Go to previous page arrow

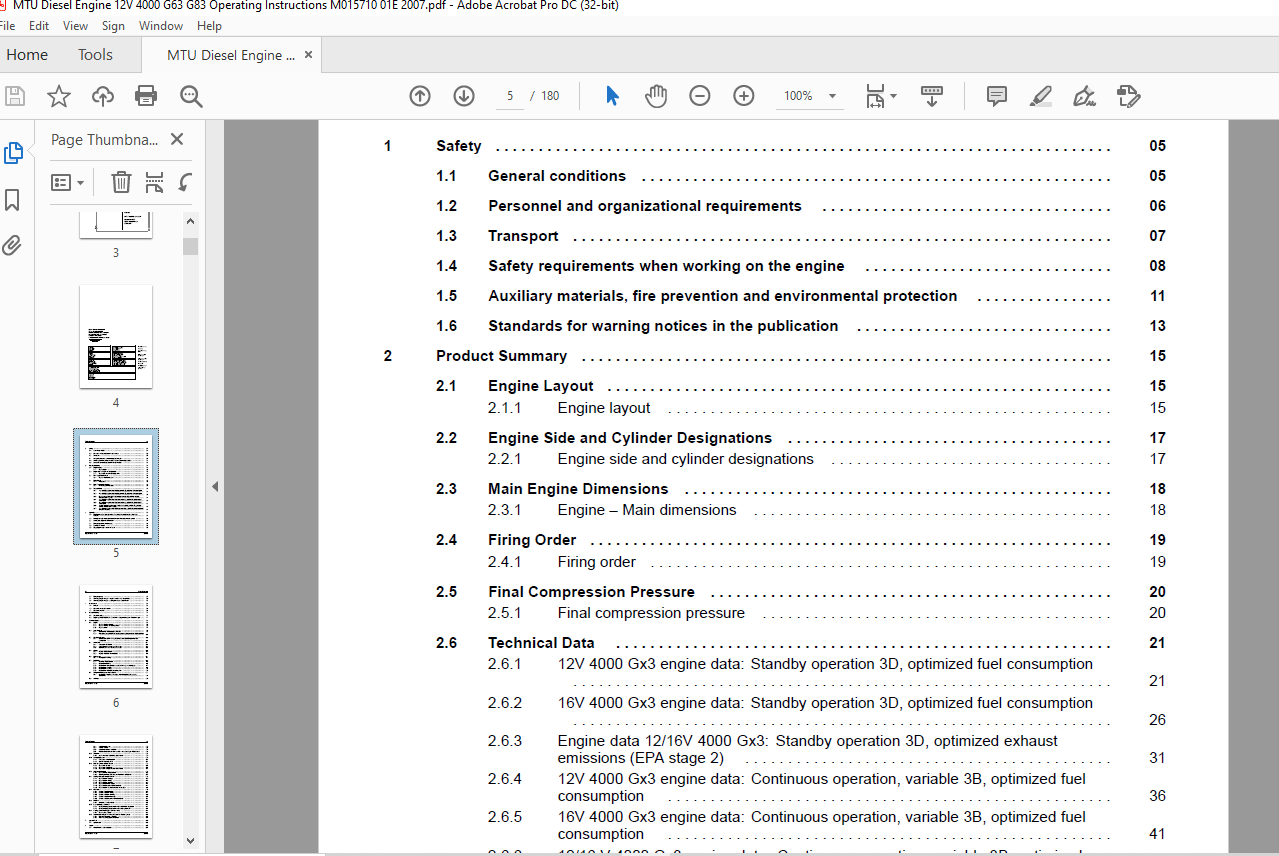(x=420, y=96)
